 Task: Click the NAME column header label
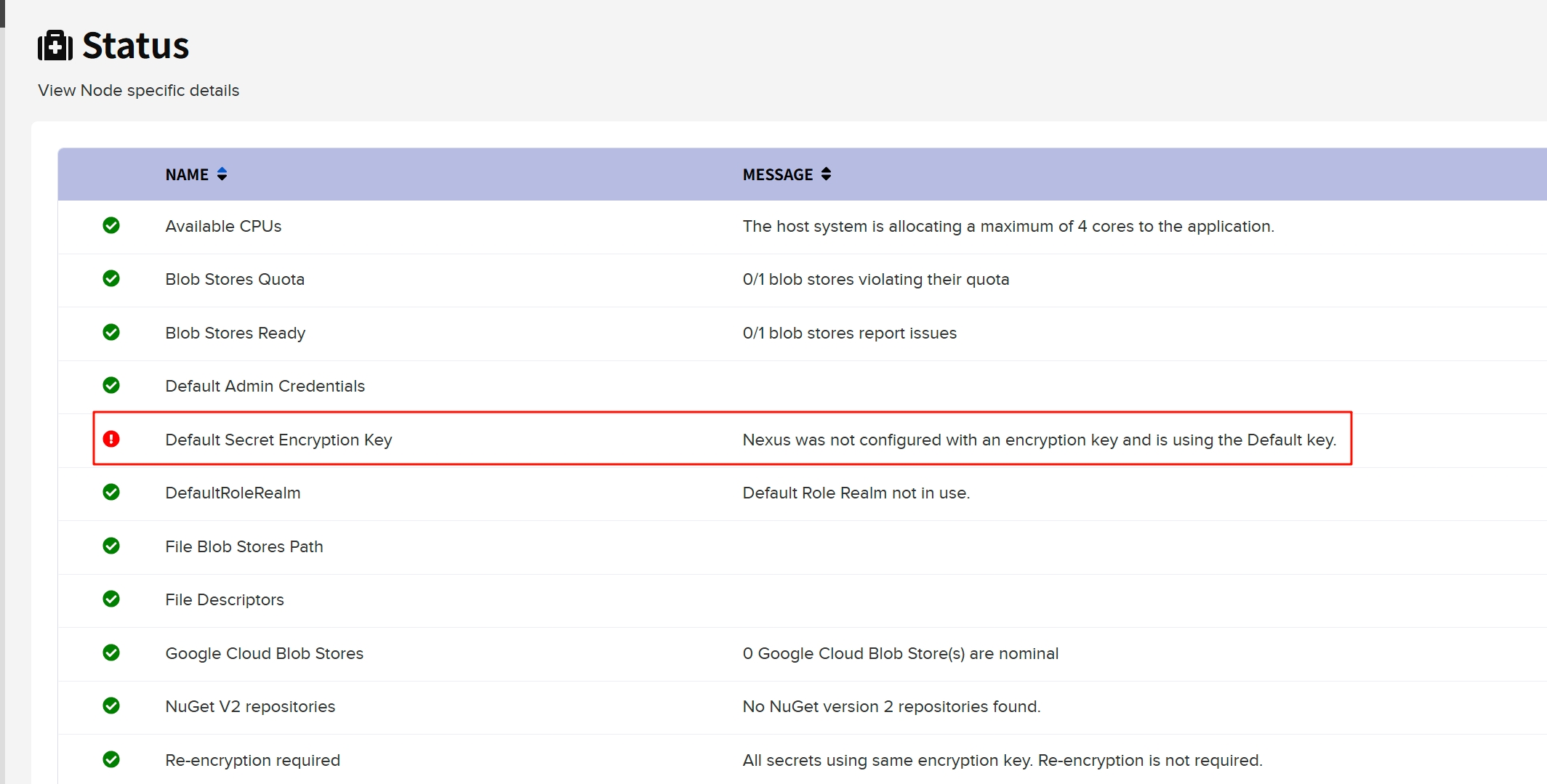tap(187, 175)
